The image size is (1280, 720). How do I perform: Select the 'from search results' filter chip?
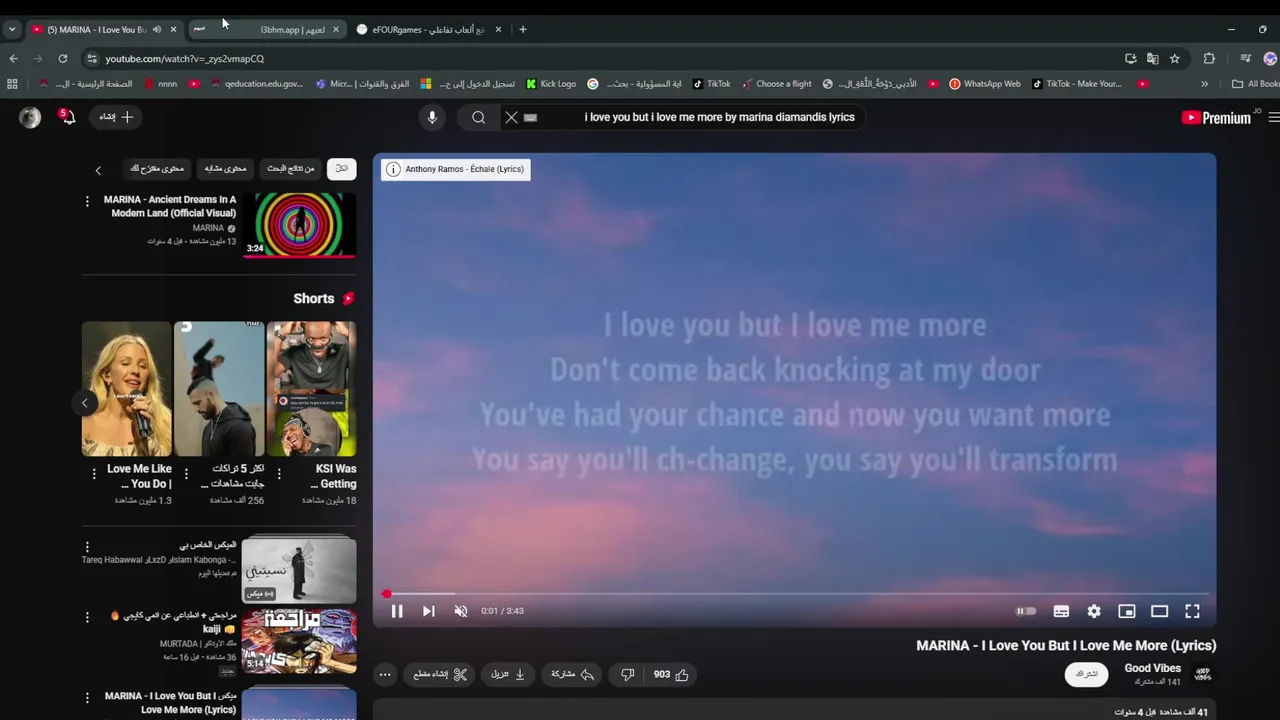291,169
